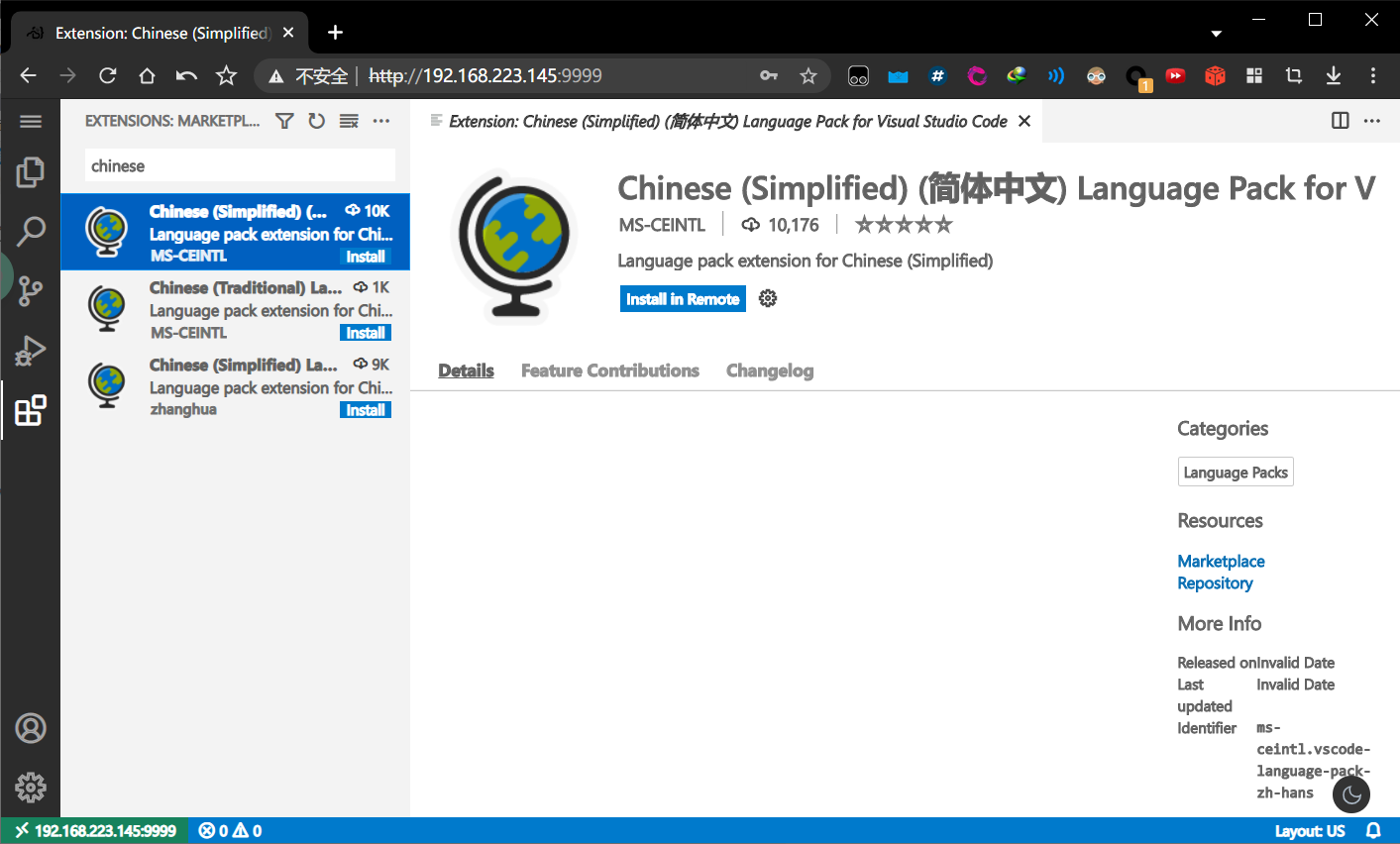Reload the browser page
This screenshot has height=844, width=1400.
(108, 75)
